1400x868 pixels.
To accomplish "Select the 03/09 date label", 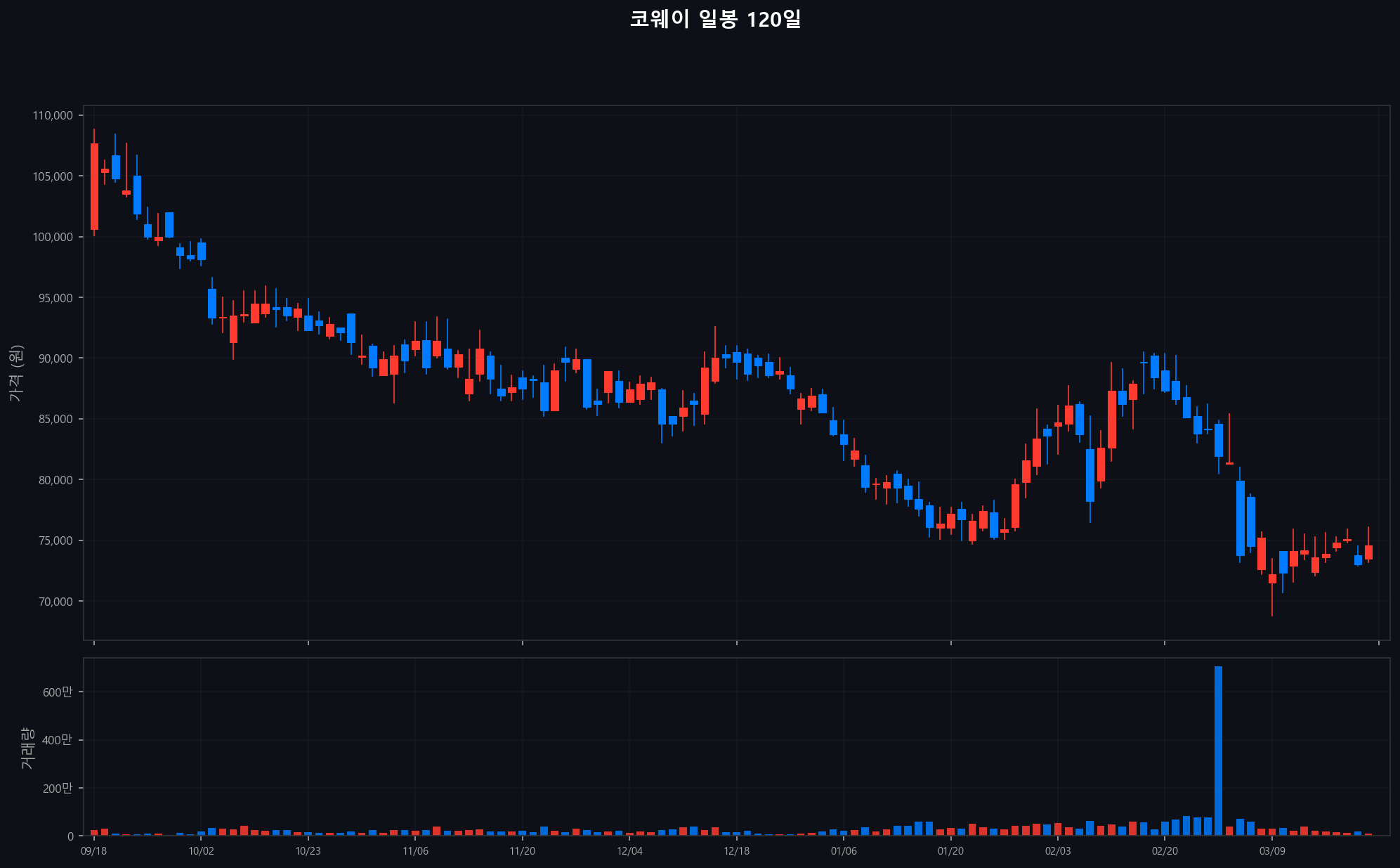I will [x=1272, y=852].
